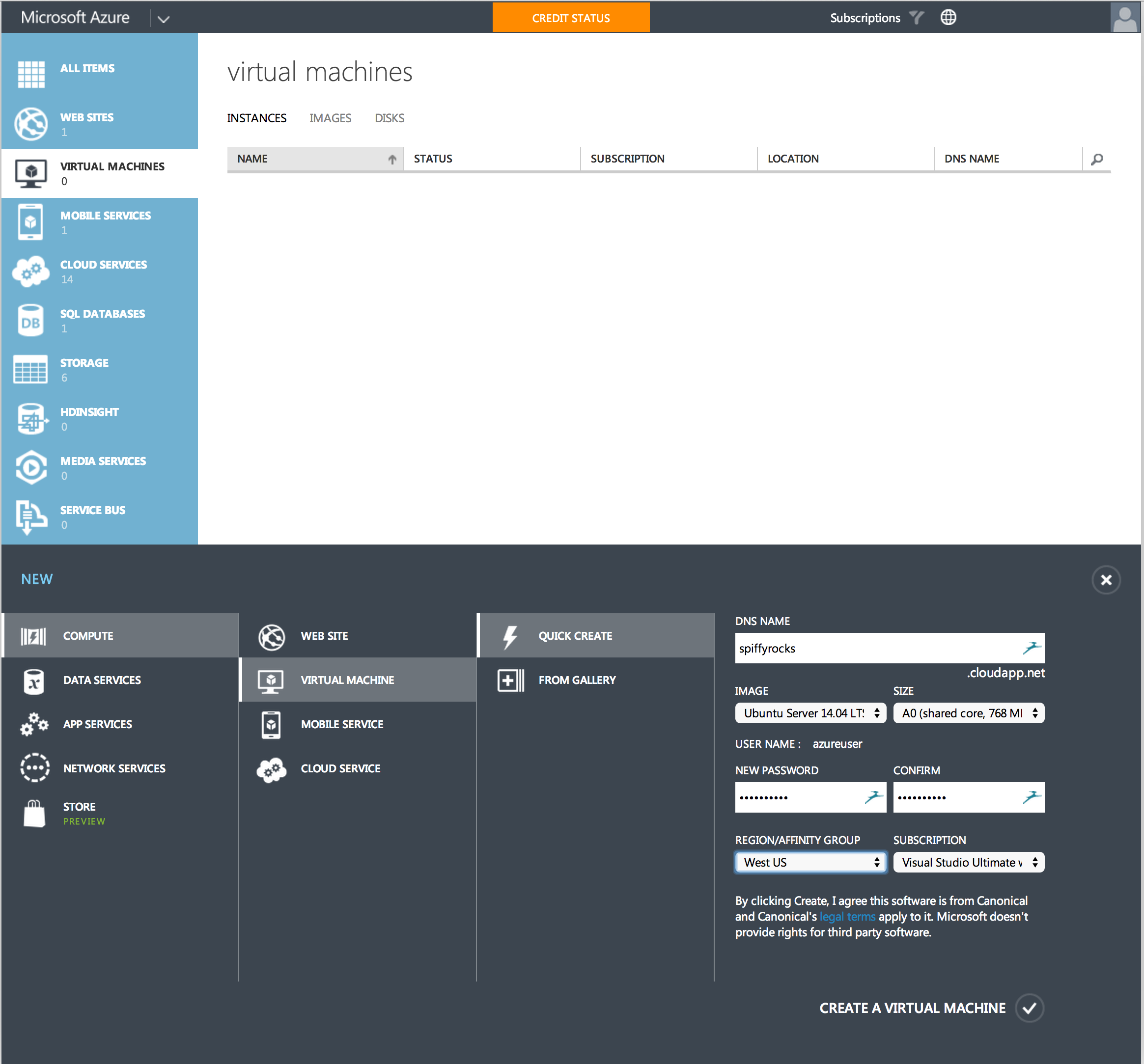Click the Quick Create lightning icon

tap(510, 637)
